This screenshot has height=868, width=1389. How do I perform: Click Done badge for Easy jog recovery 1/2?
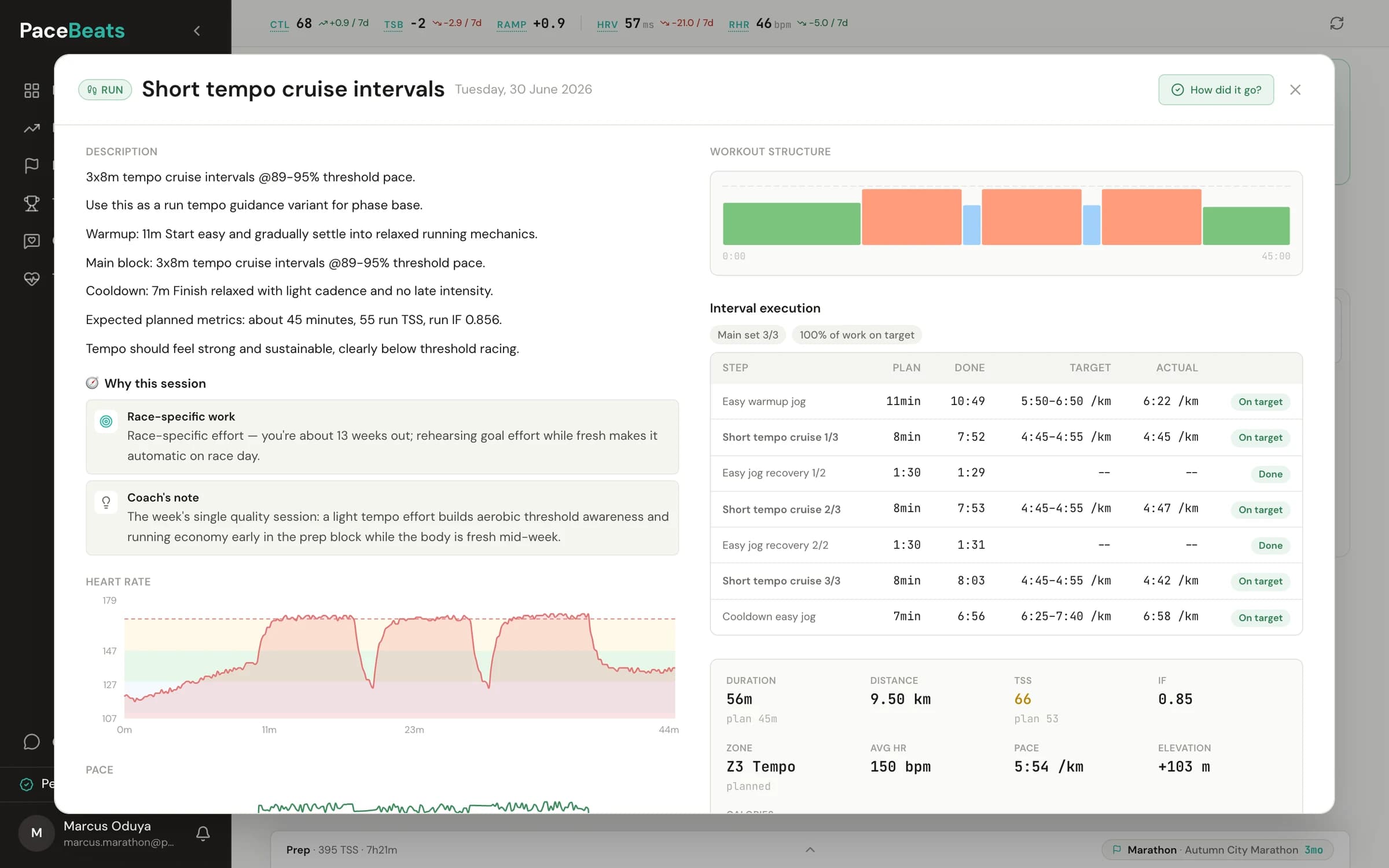[1270, 474]
